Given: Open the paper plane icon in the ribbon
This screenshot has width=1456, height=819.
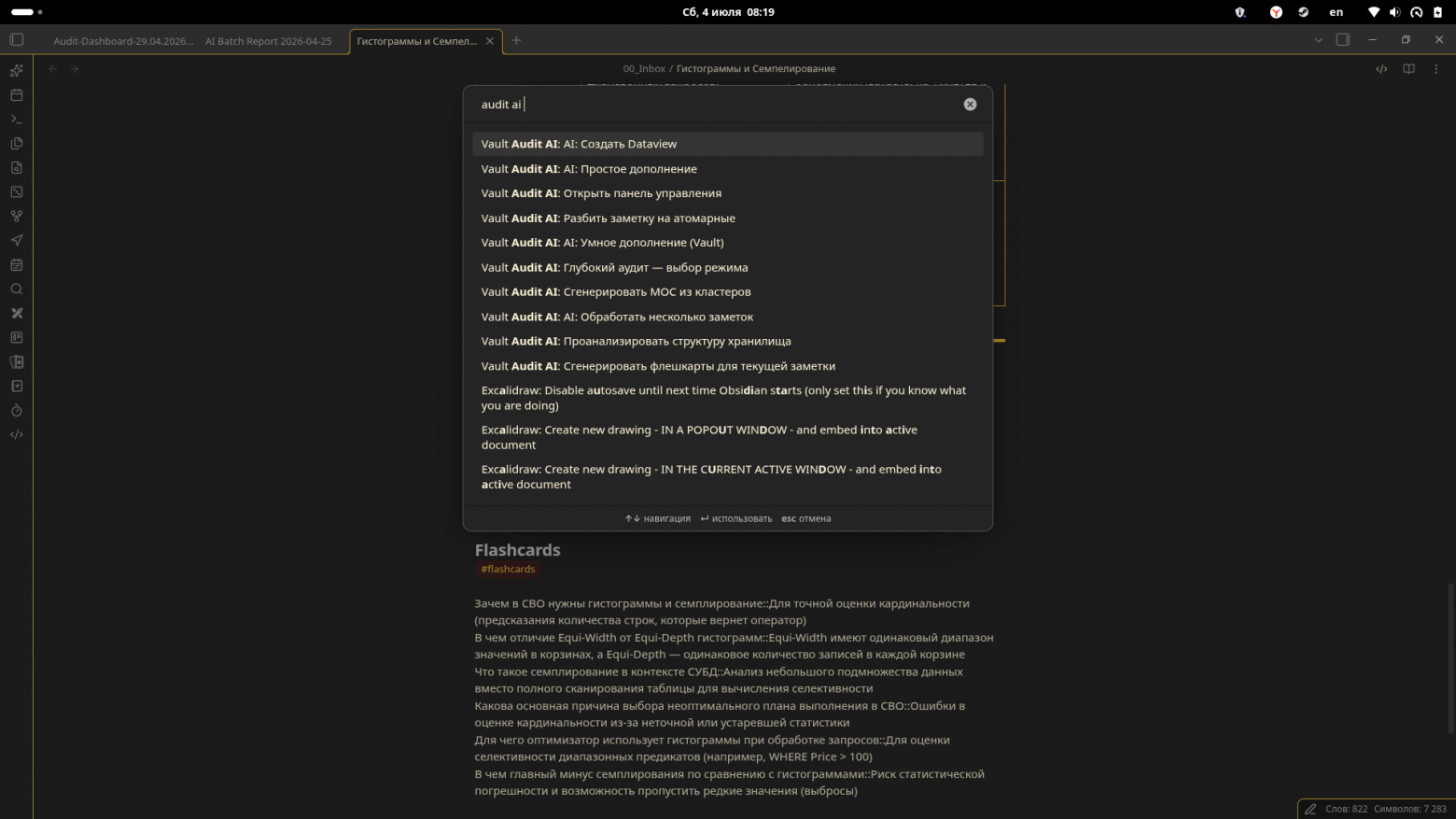Looking at the screenshot, I should tap(16, 240).
